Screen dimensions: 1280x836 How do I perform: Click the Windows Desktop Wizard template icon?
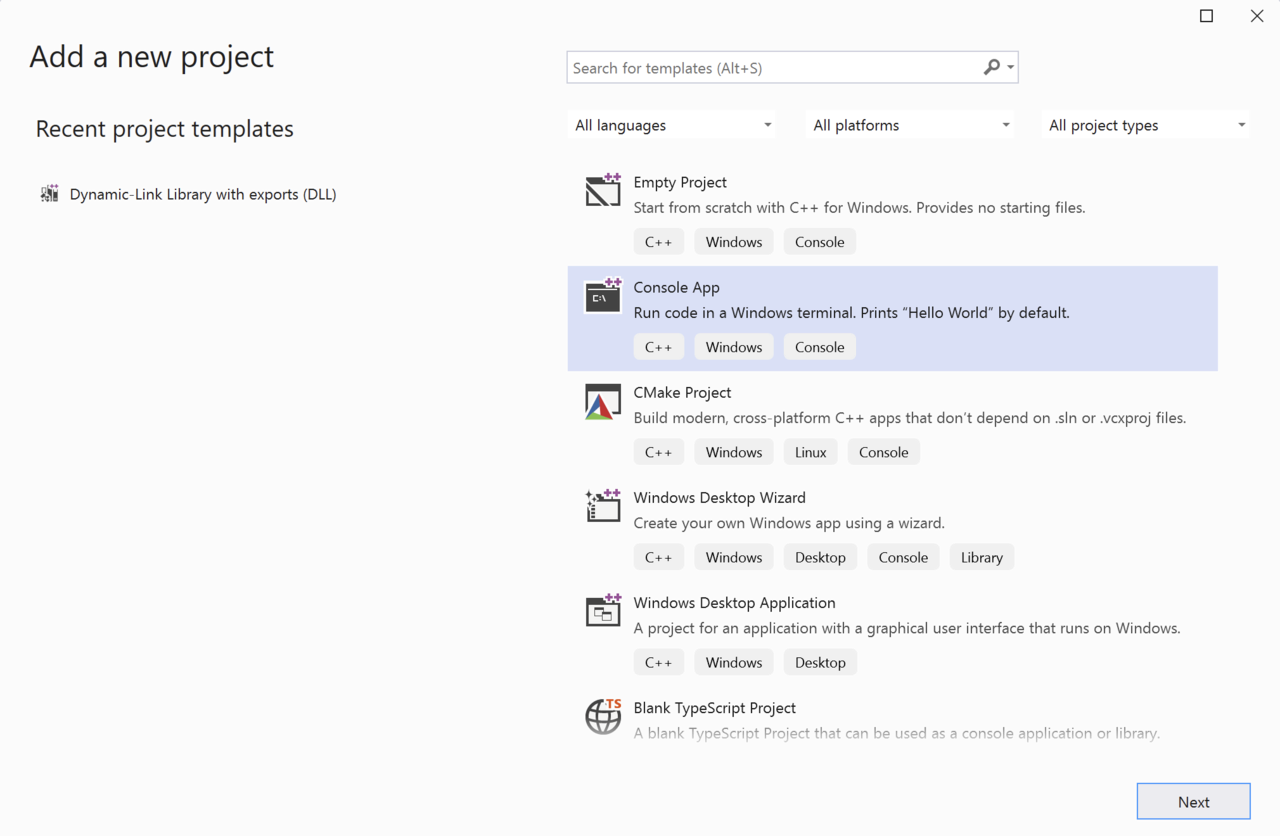click(603, 505)
